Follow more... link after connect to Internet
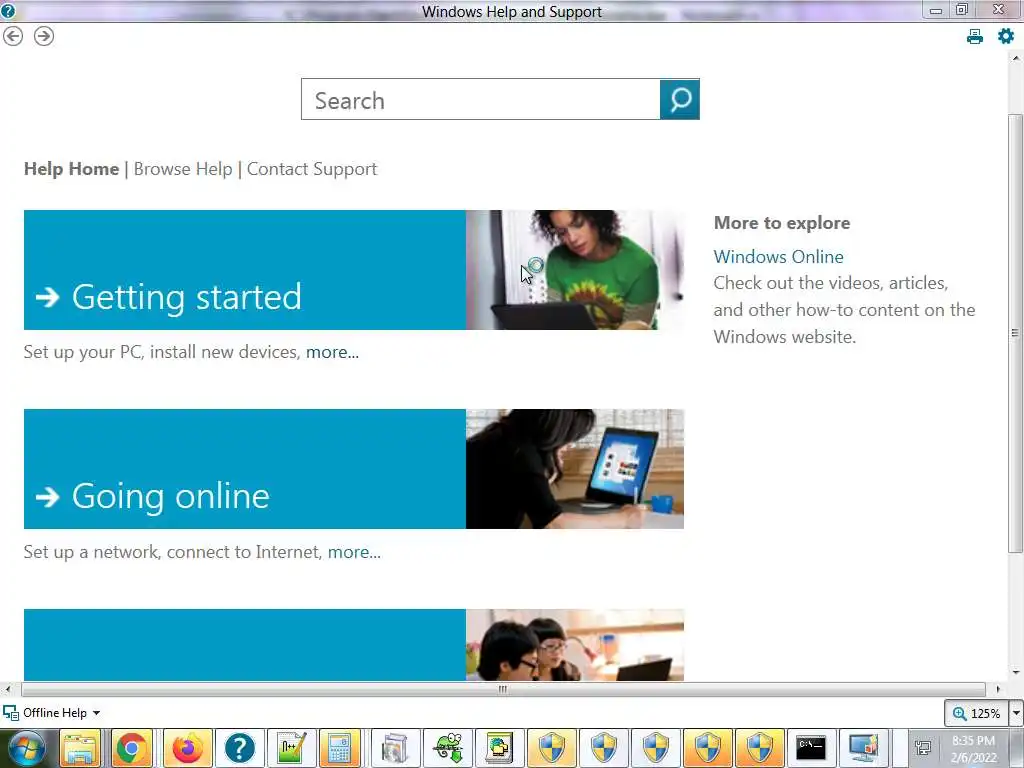 354,552
